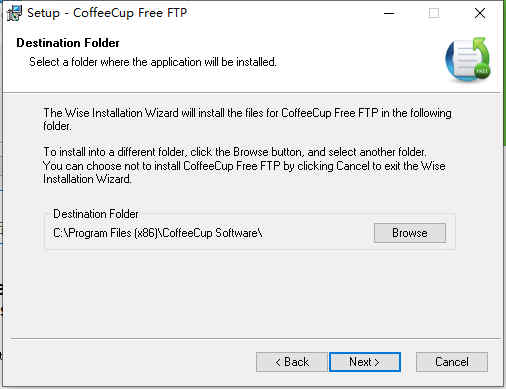Click the Setup installer icon in title bar
The image size is (506, 389).
(14, 13)
